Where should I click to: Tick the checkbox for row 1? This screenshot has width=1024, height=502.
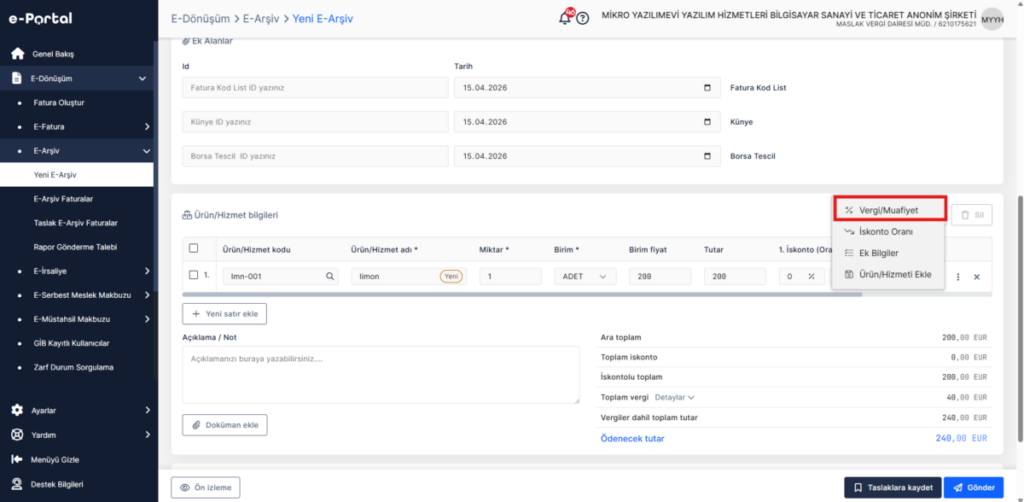click(x=193, y=275)
